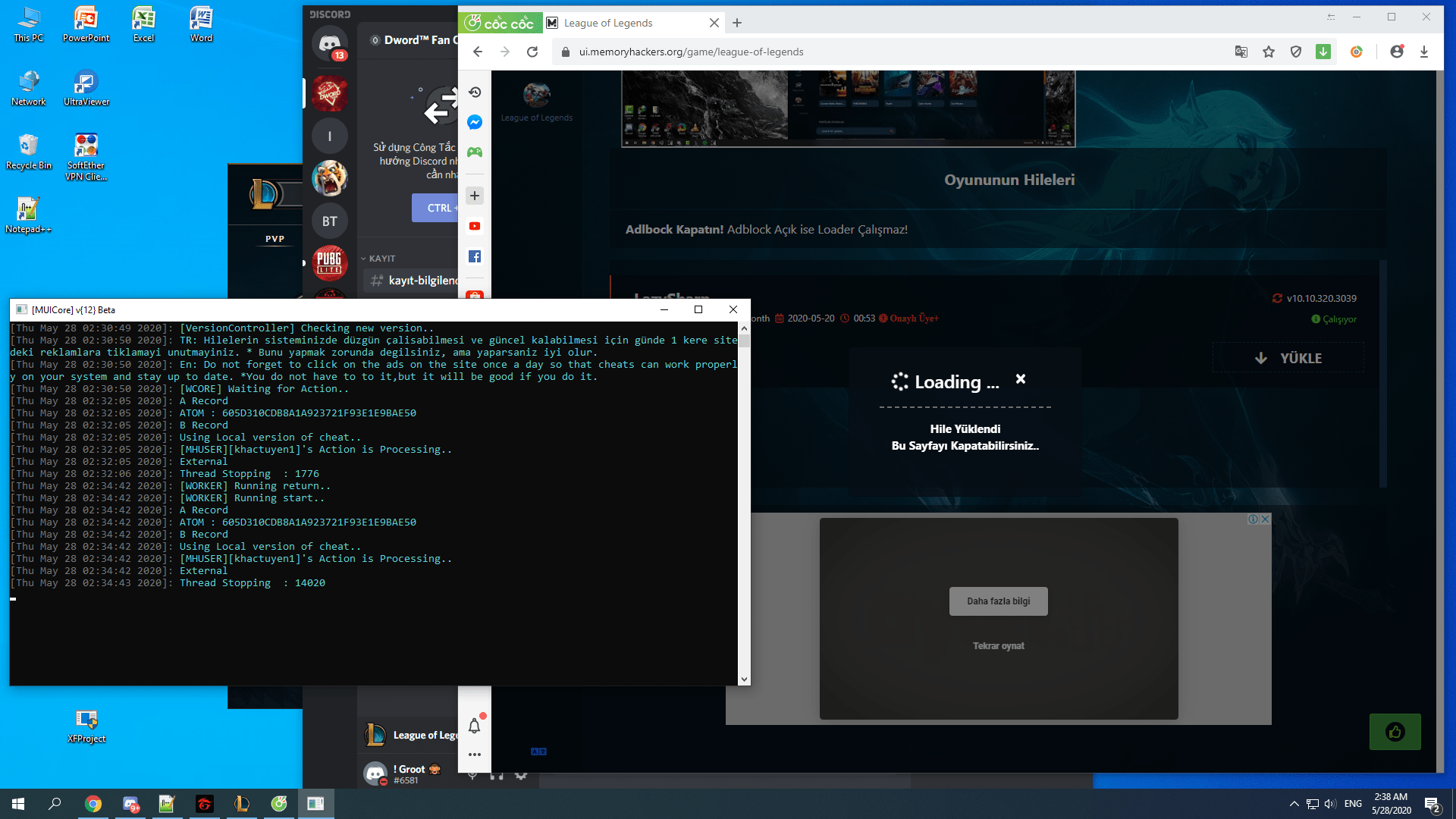
Task: Click the YÜKLE load button
Action: (1288, 358)
